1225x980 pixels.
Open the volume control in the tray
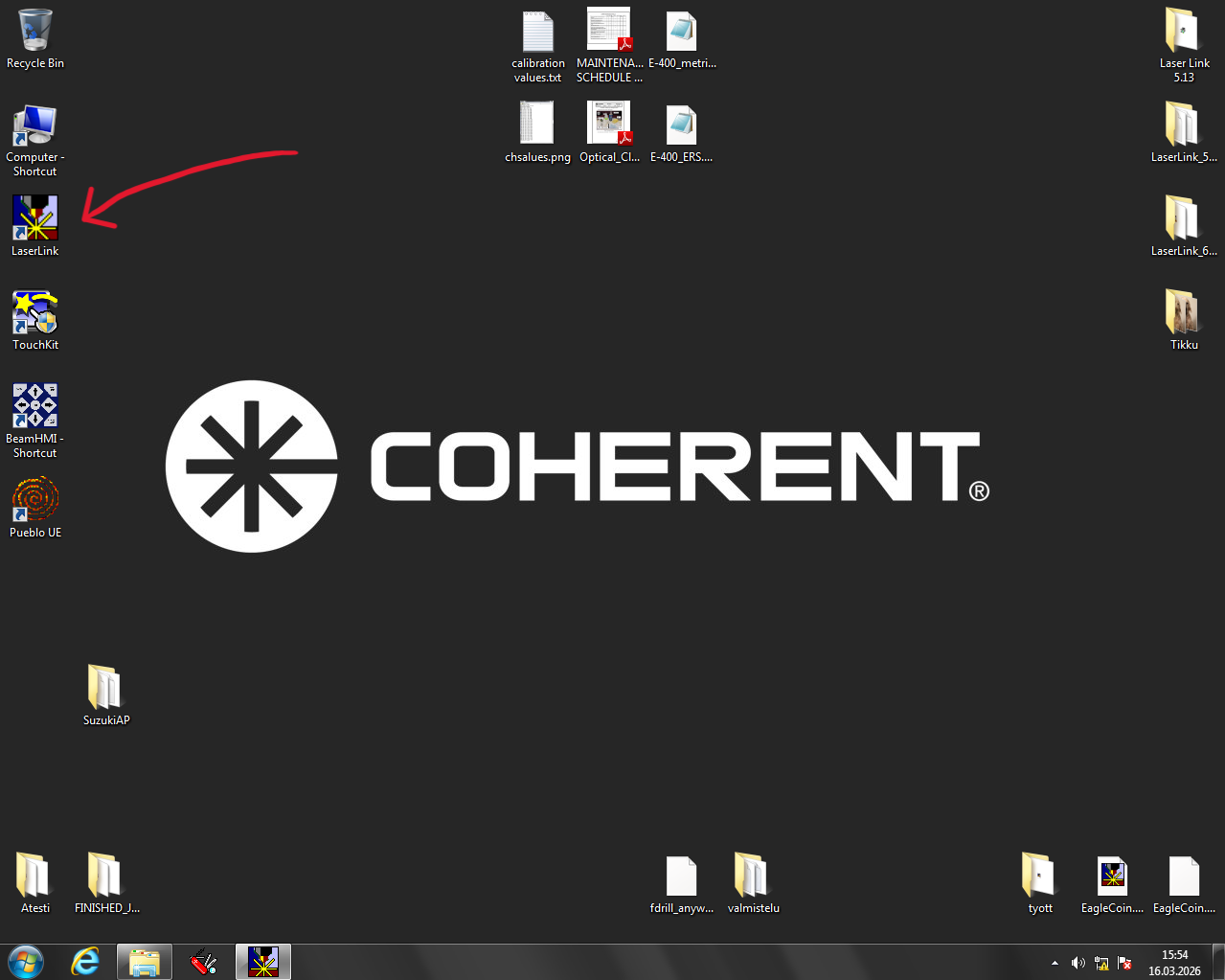[1078, 963]
